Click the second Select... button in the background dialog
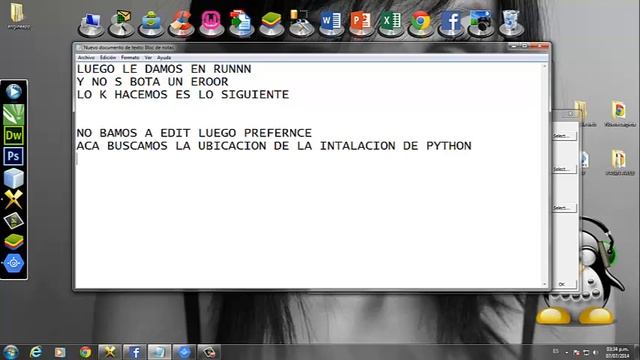Screen dimensions: 640x360 [564, 169]
